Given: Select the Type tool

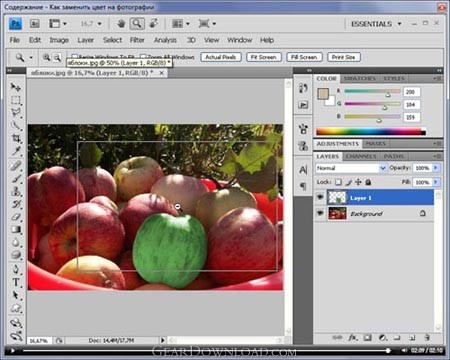Looking at the screenshot, I should (x=16, y=282).
